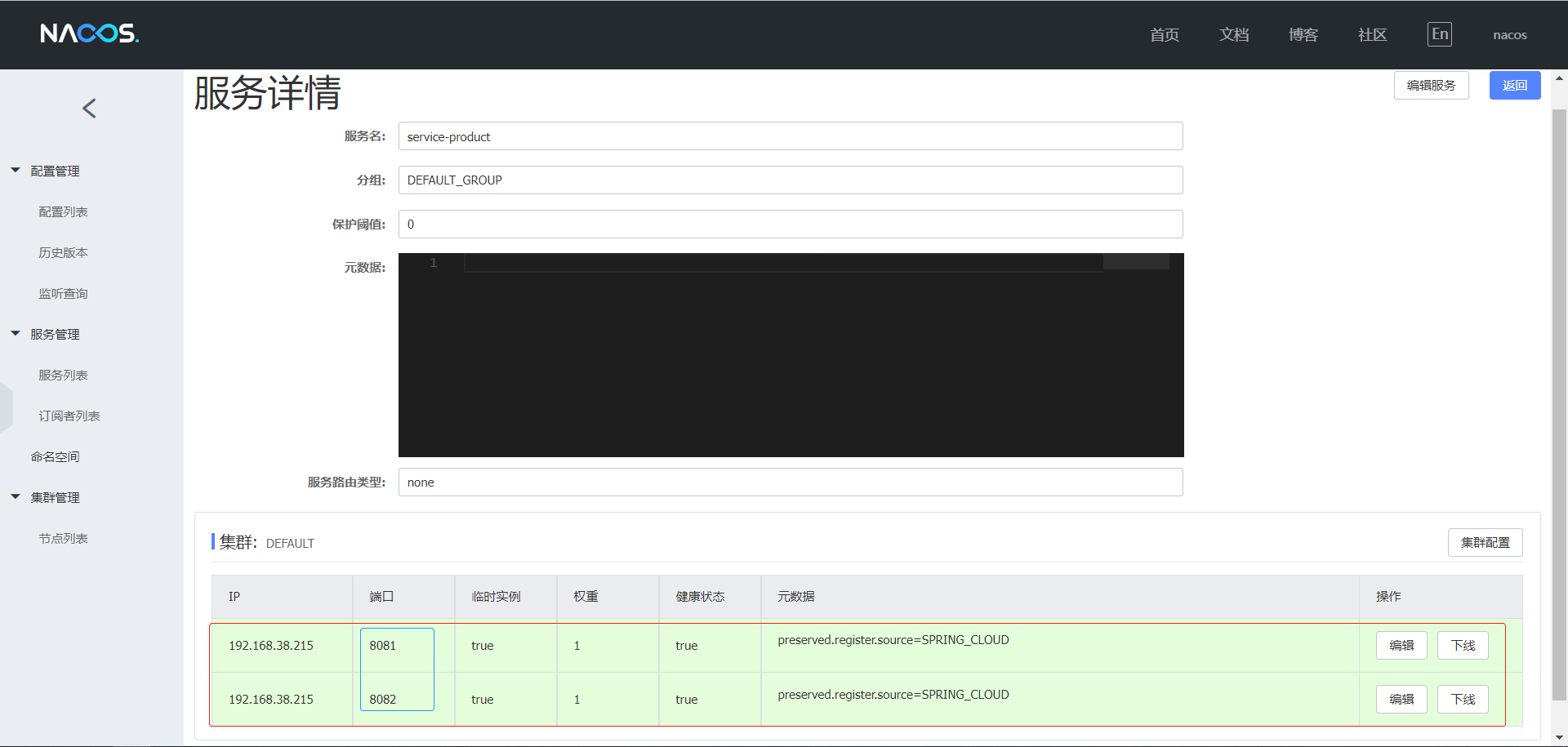Go to 首页 in top navigation

click(x=1165, y=34)
